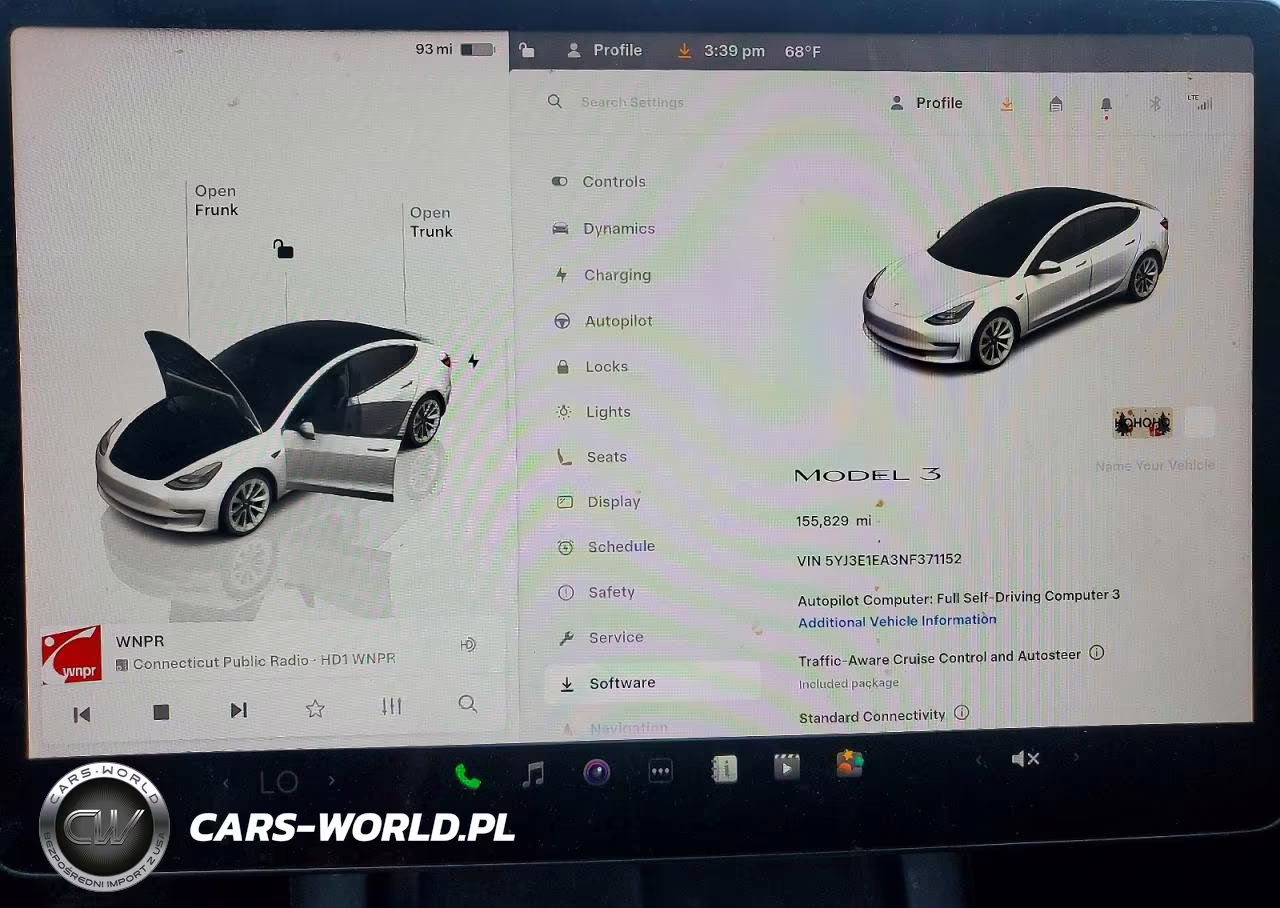Tap the Phone app icon in the bottom bar

(467, 776)
